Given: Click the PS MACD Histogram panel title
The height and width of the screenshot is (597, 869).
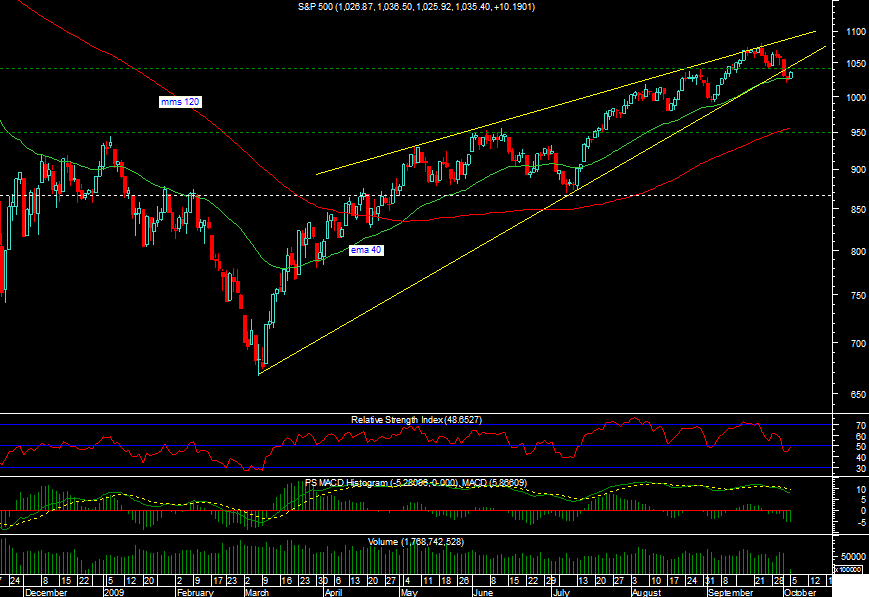Looking at the screenshot, I should point(416,483).
